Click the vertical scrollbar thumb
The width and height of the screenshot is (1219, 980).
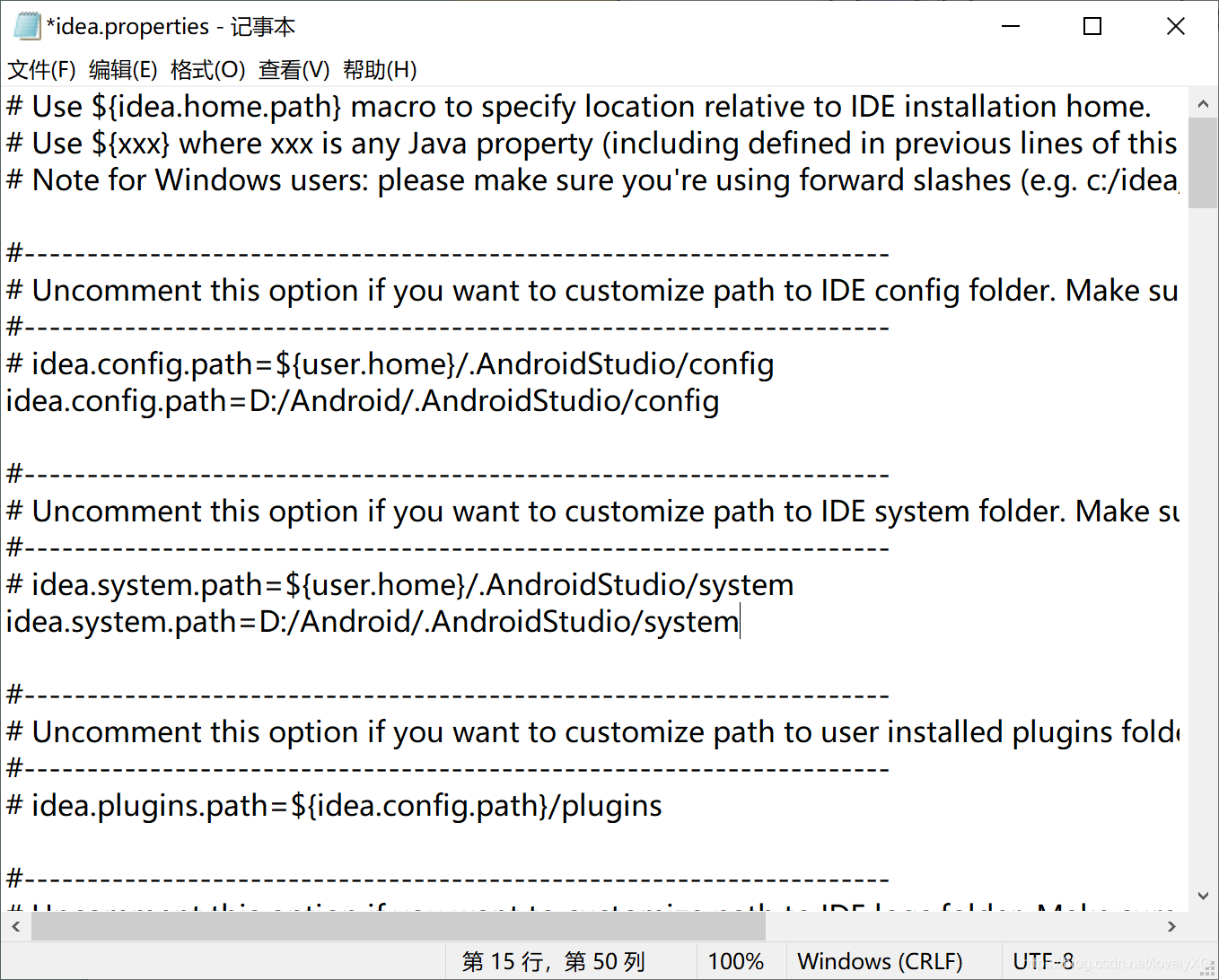pos(1203,162)
